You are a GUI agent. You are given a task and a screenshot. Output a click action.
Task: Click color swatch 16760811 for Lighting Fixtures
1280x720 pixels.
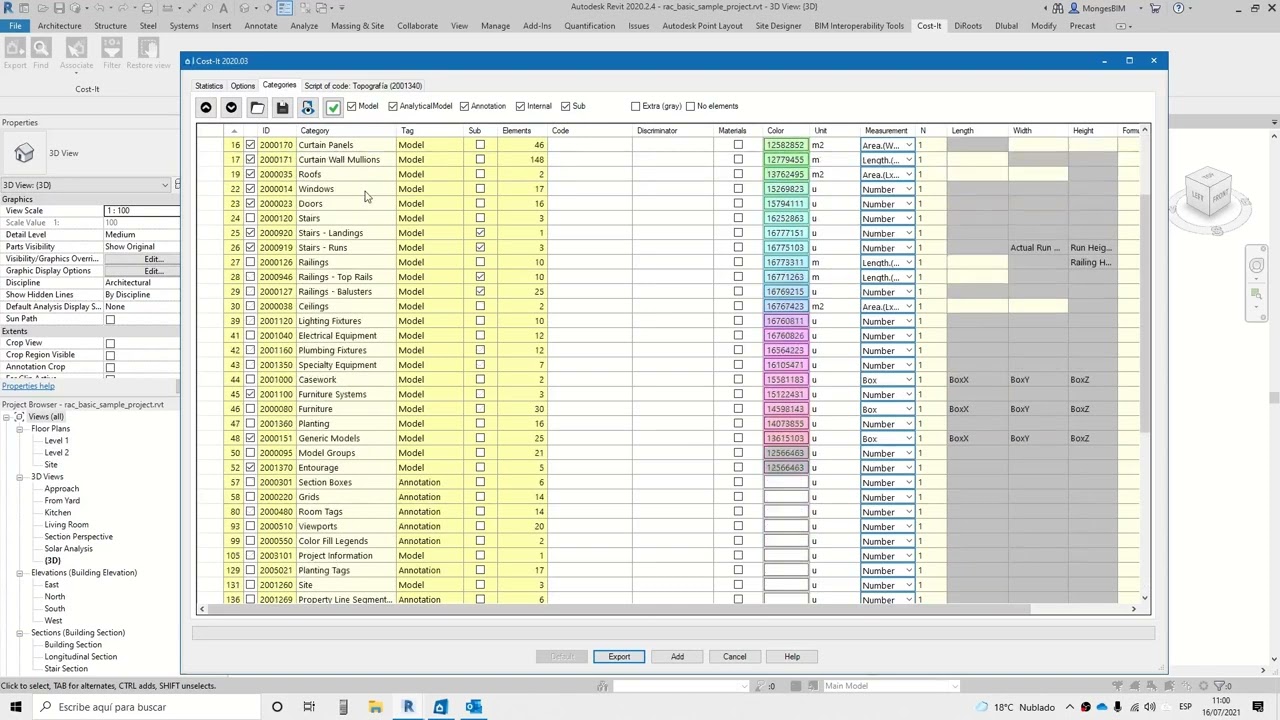point(785,321)
